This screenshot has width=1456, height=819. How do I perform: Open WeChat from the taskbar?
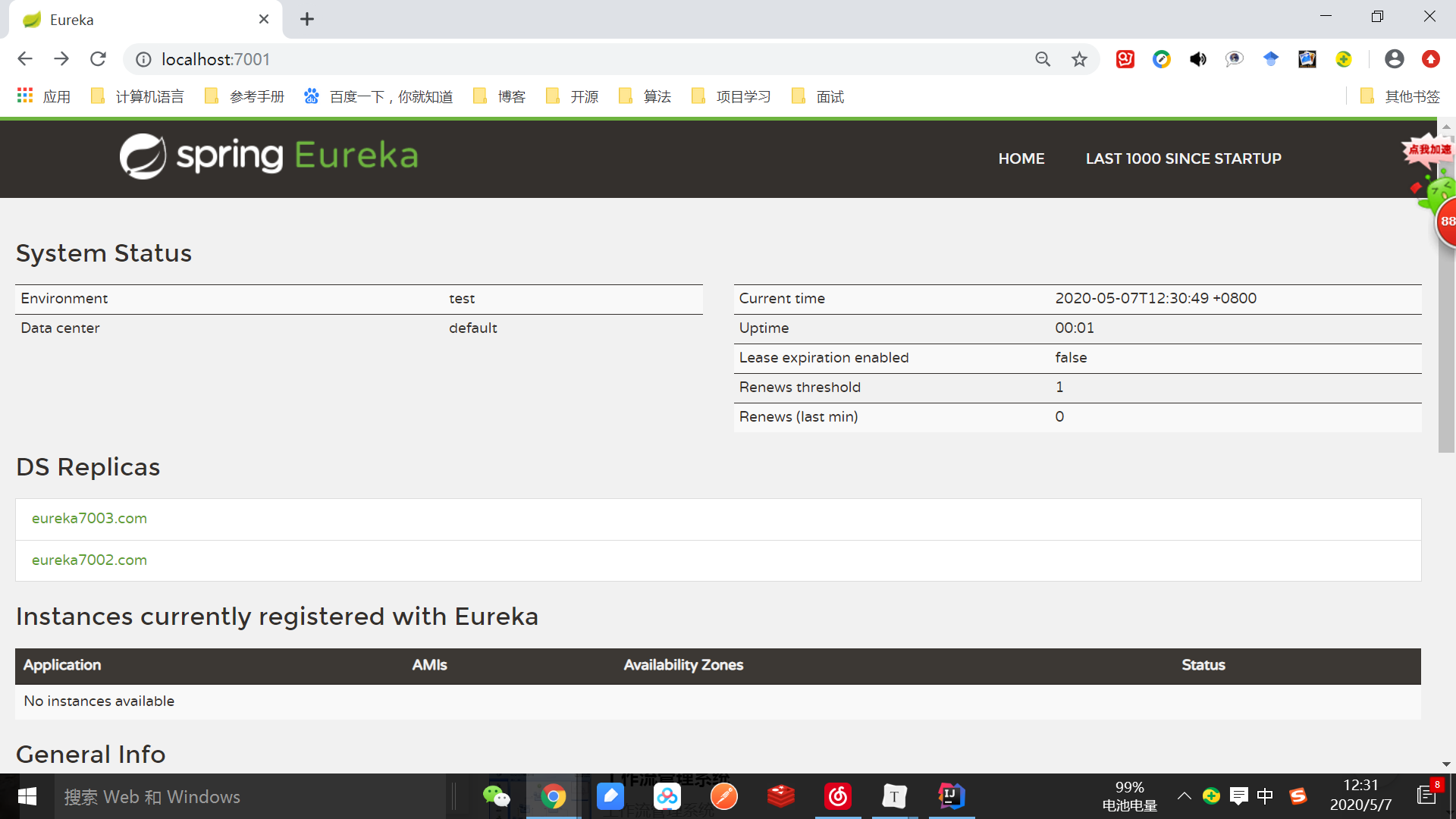click(x=496, y=796)
